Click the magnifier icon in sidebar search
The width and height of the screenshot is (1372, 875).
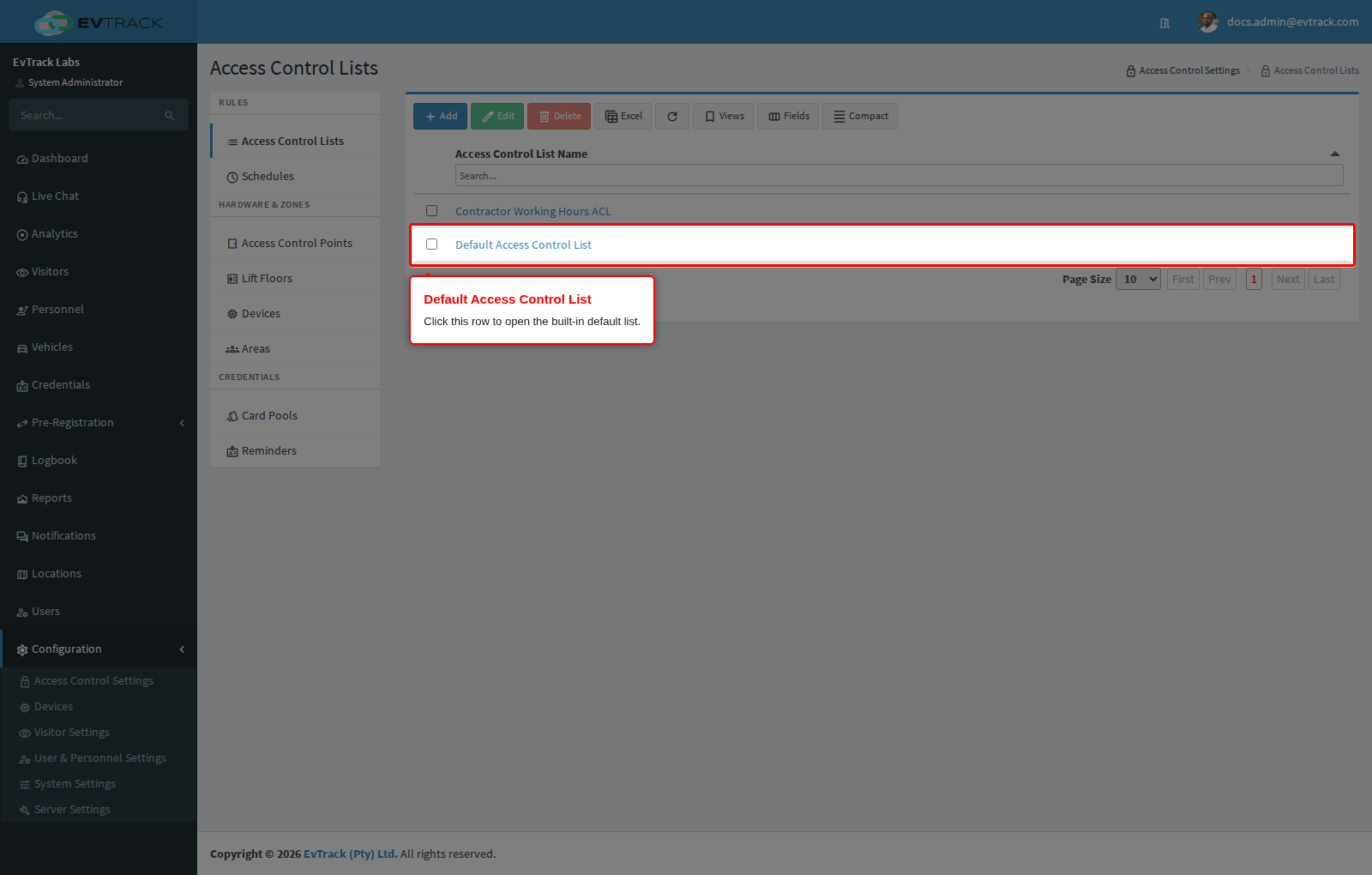pyautogui.click(x=170, y=115)
